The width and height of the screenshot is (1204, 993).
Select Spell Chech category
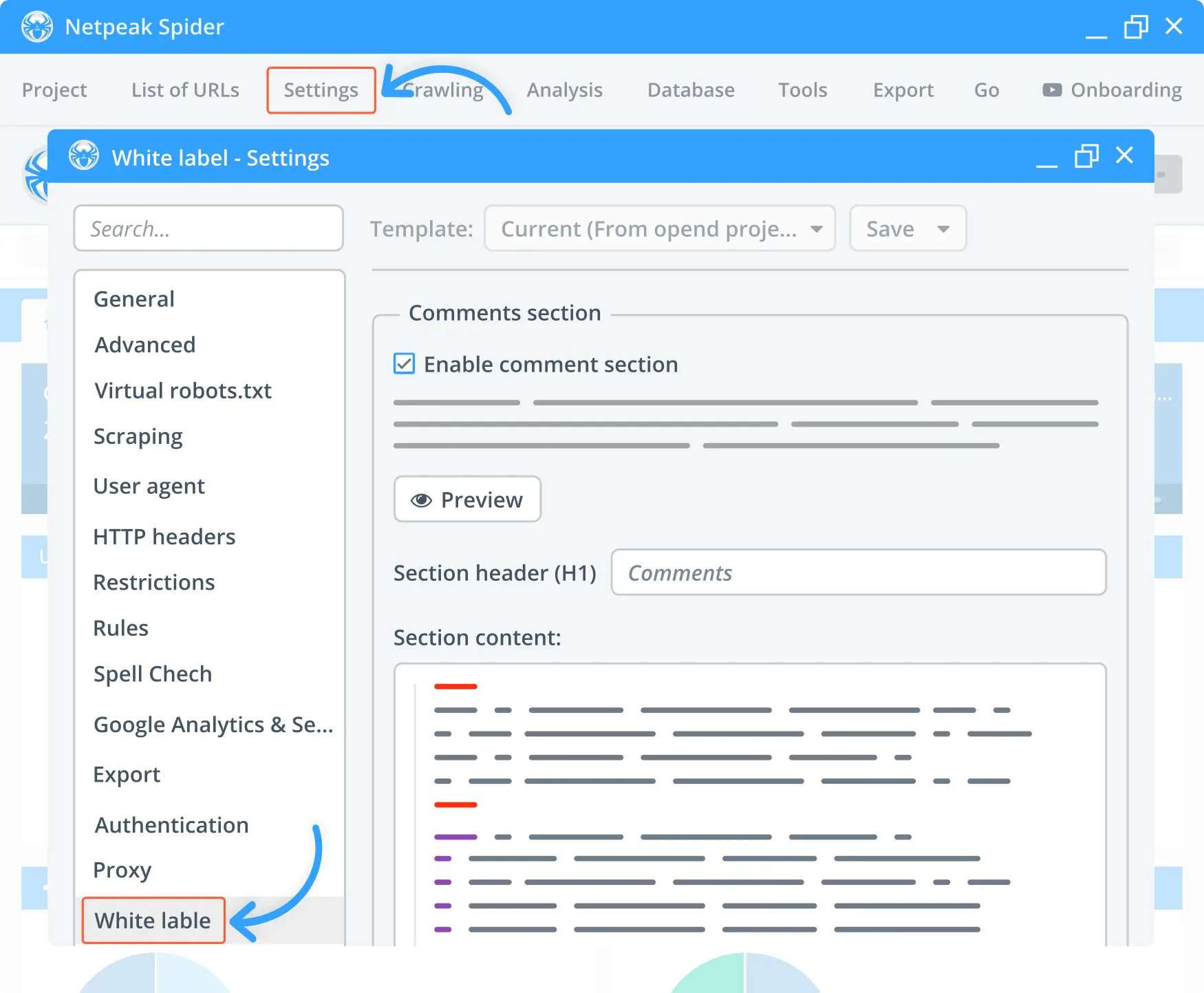(x=152, y=674)
